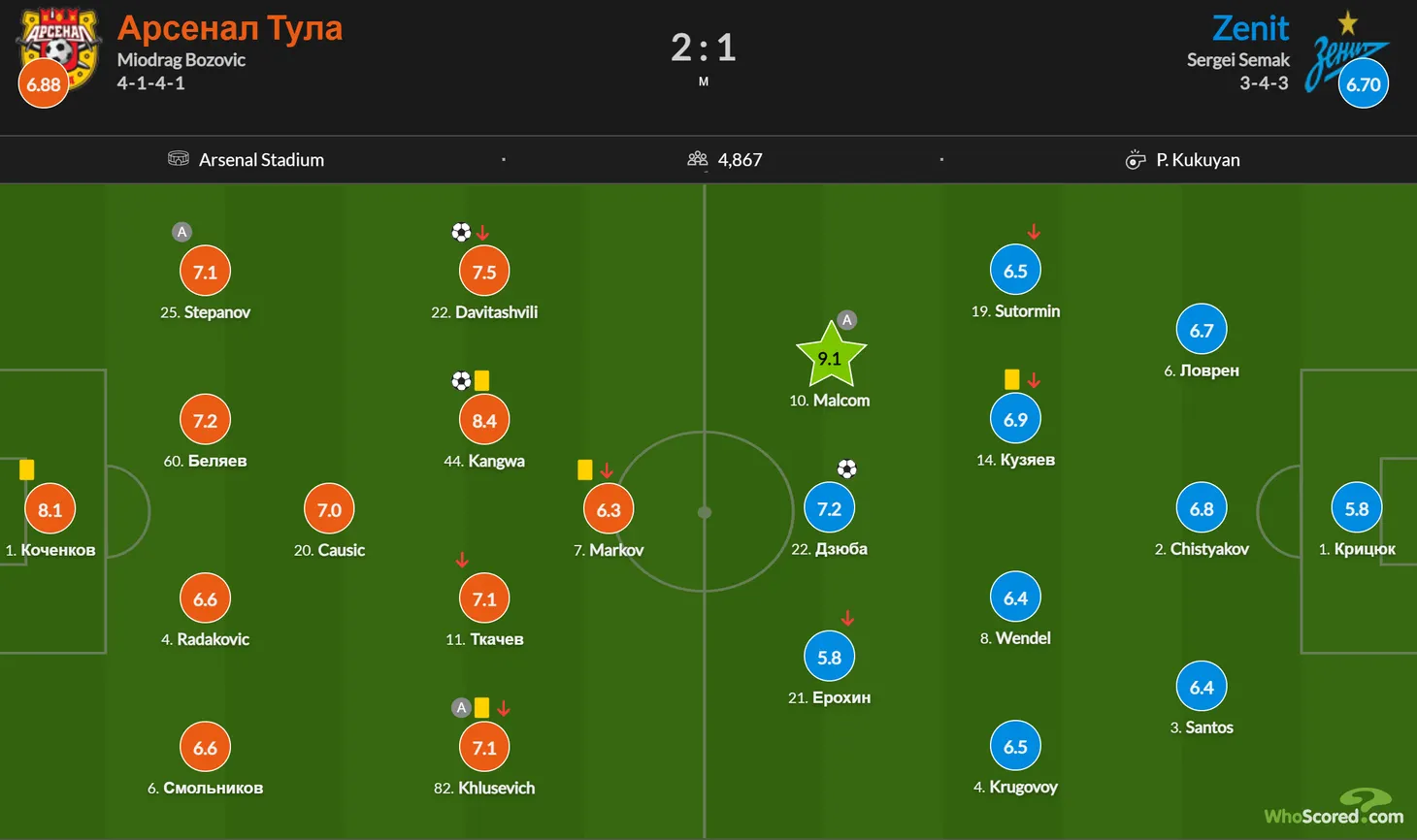The image size is (1417, 840).
Task: Click the stadium icon beside Arsenal Stadium
Action: (x=178, y=159)
